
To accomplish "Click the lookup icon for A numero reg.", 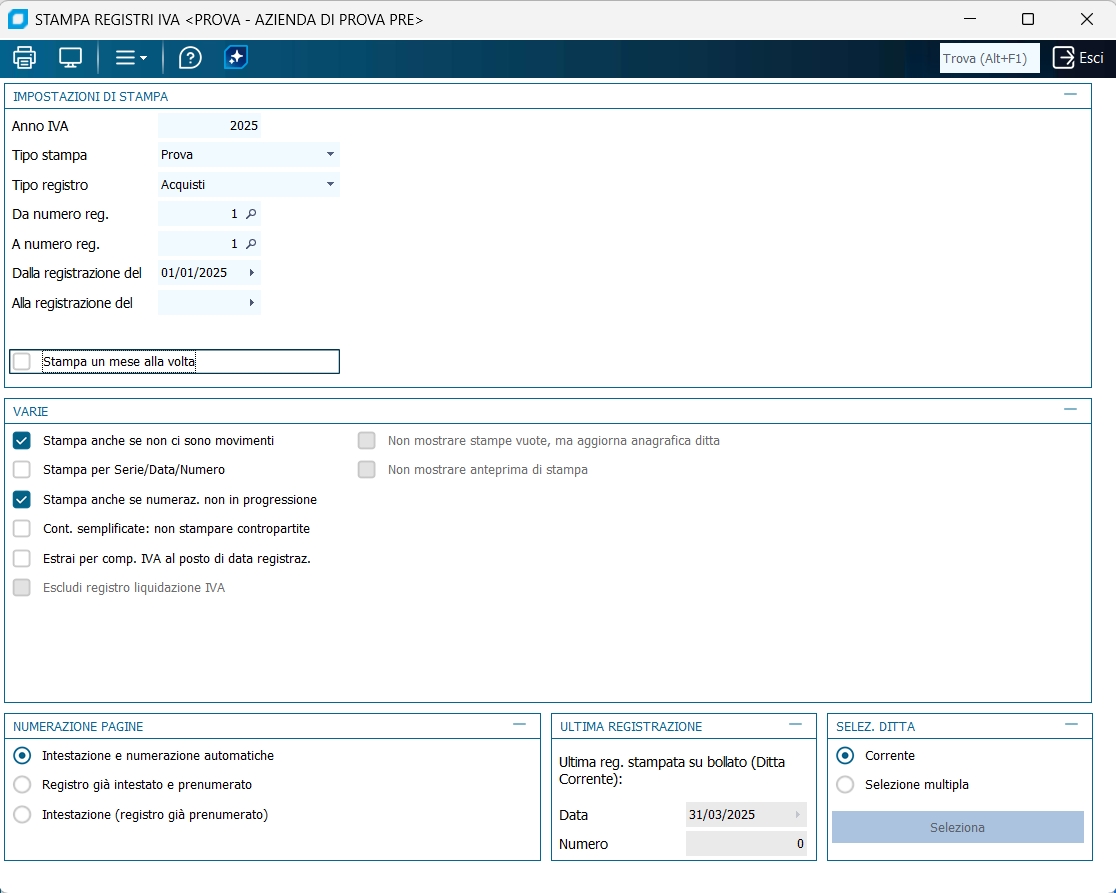I will [251, 244].
